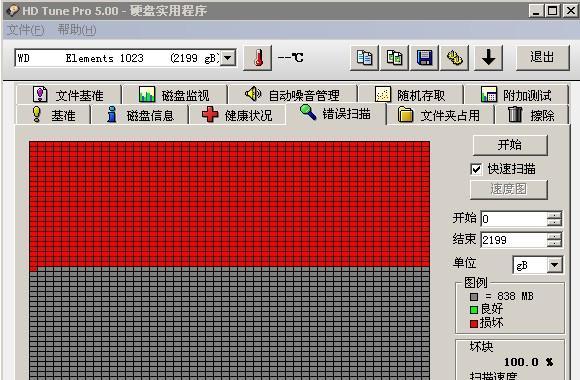Click the 开始 scan button
Viewport: 580px width, 380px height.
[x=510, y=145]
